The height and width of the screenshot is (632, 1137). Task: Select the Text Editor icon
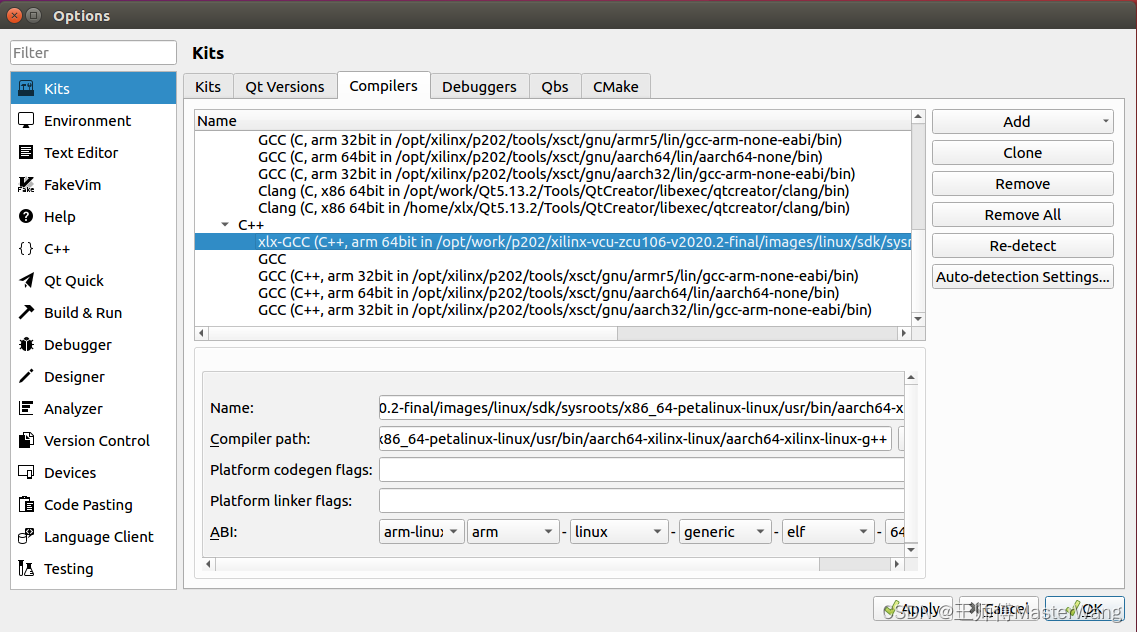[x=26, y=152]
